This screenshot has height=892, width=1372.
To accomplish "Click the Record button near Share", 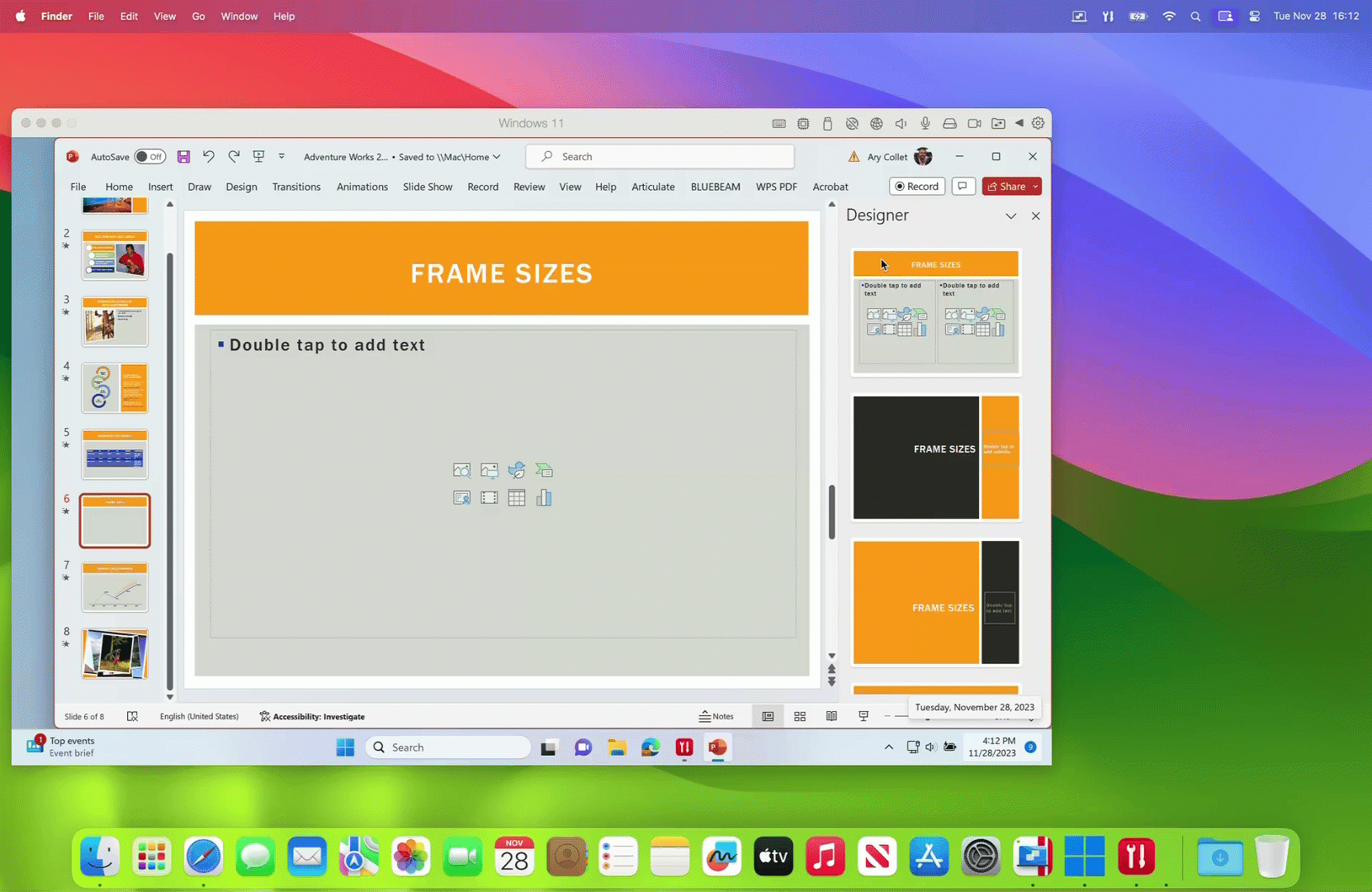I will tap(917, 187).
